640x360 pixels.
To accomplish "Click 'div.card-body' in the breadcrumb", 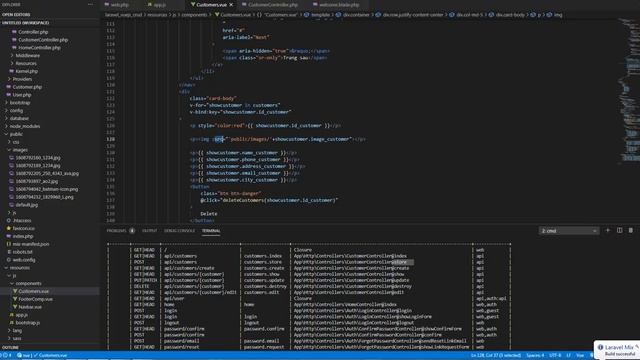I will coord(510,15).
